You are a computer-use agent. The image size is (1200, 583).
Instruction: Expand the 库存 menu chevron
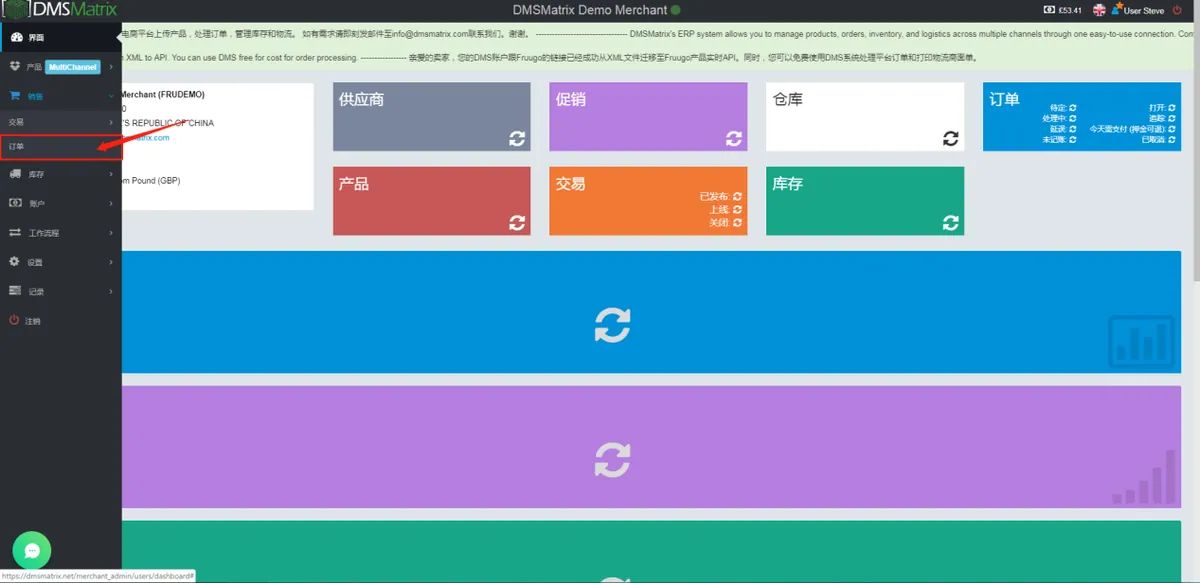click(111, 174)
